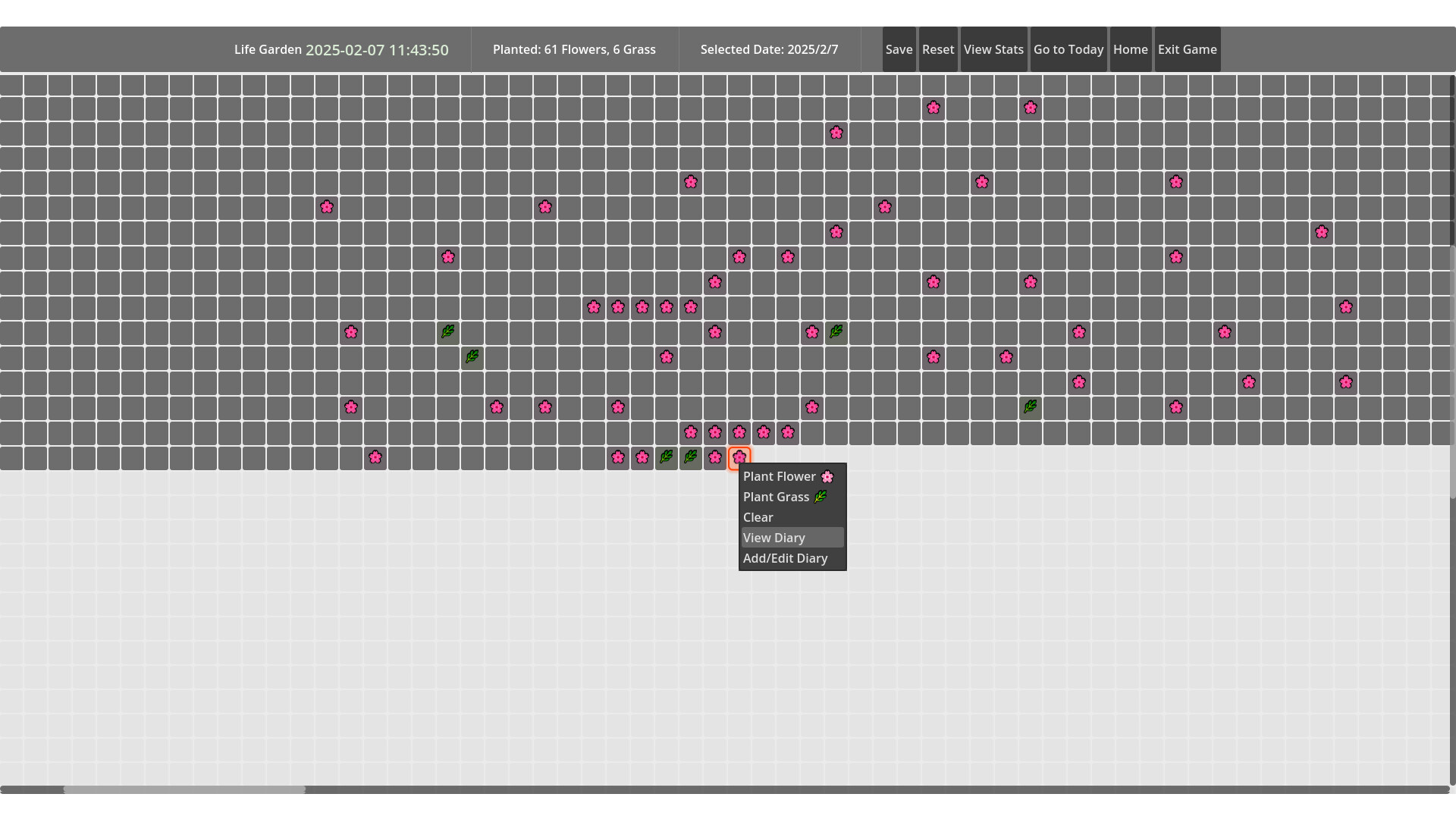
Task: Click a grass sprout icon in the bottom row
Action: click(x=667, y=457)
